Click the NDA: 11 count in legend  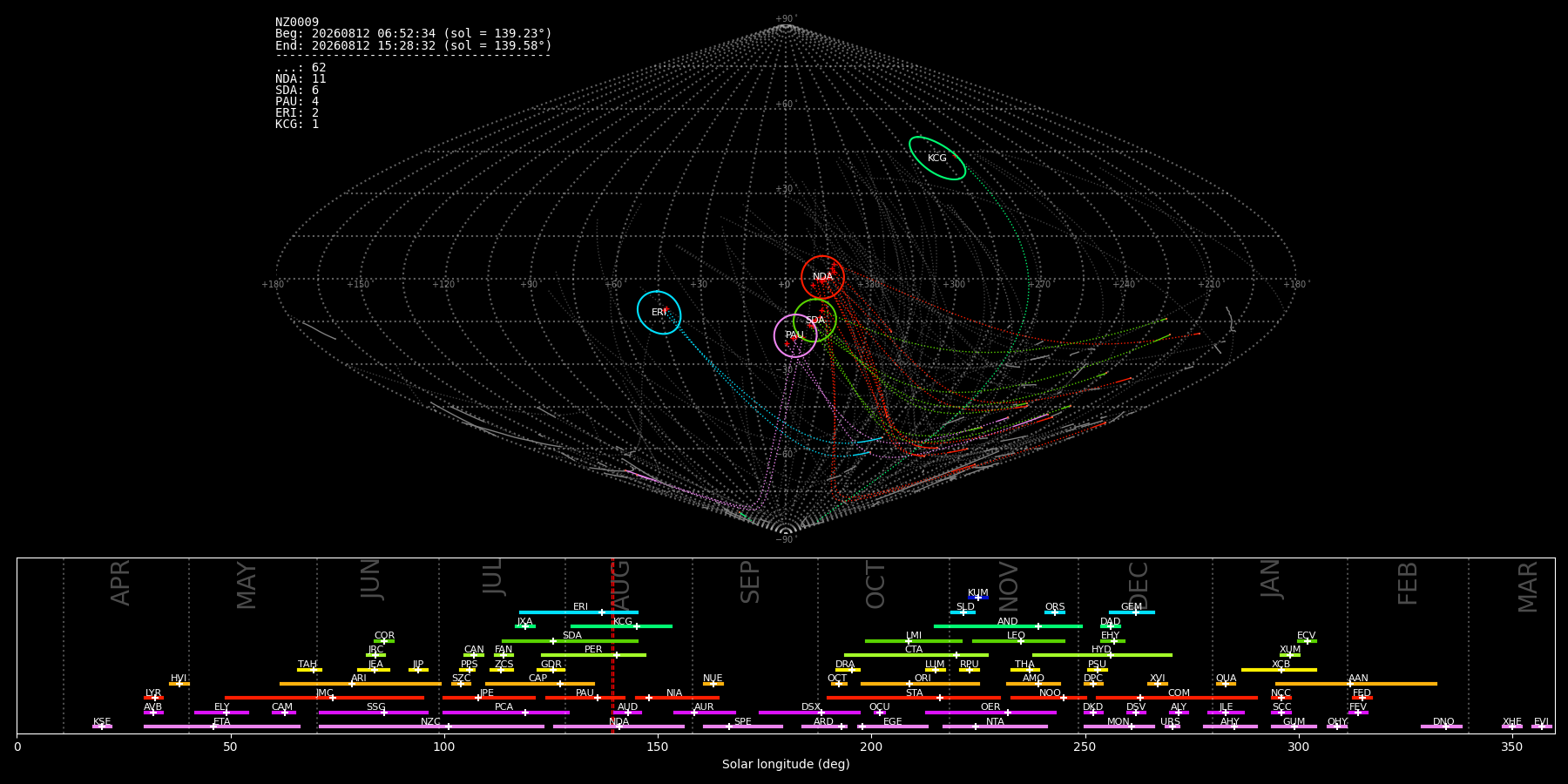[301, 78]
